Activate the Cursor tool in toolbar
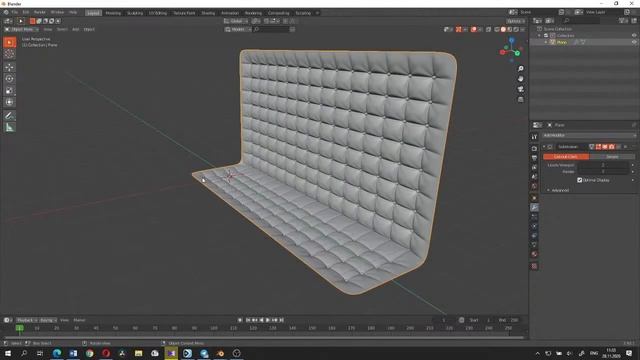This screenshot has width=640, height=360. 10,54
